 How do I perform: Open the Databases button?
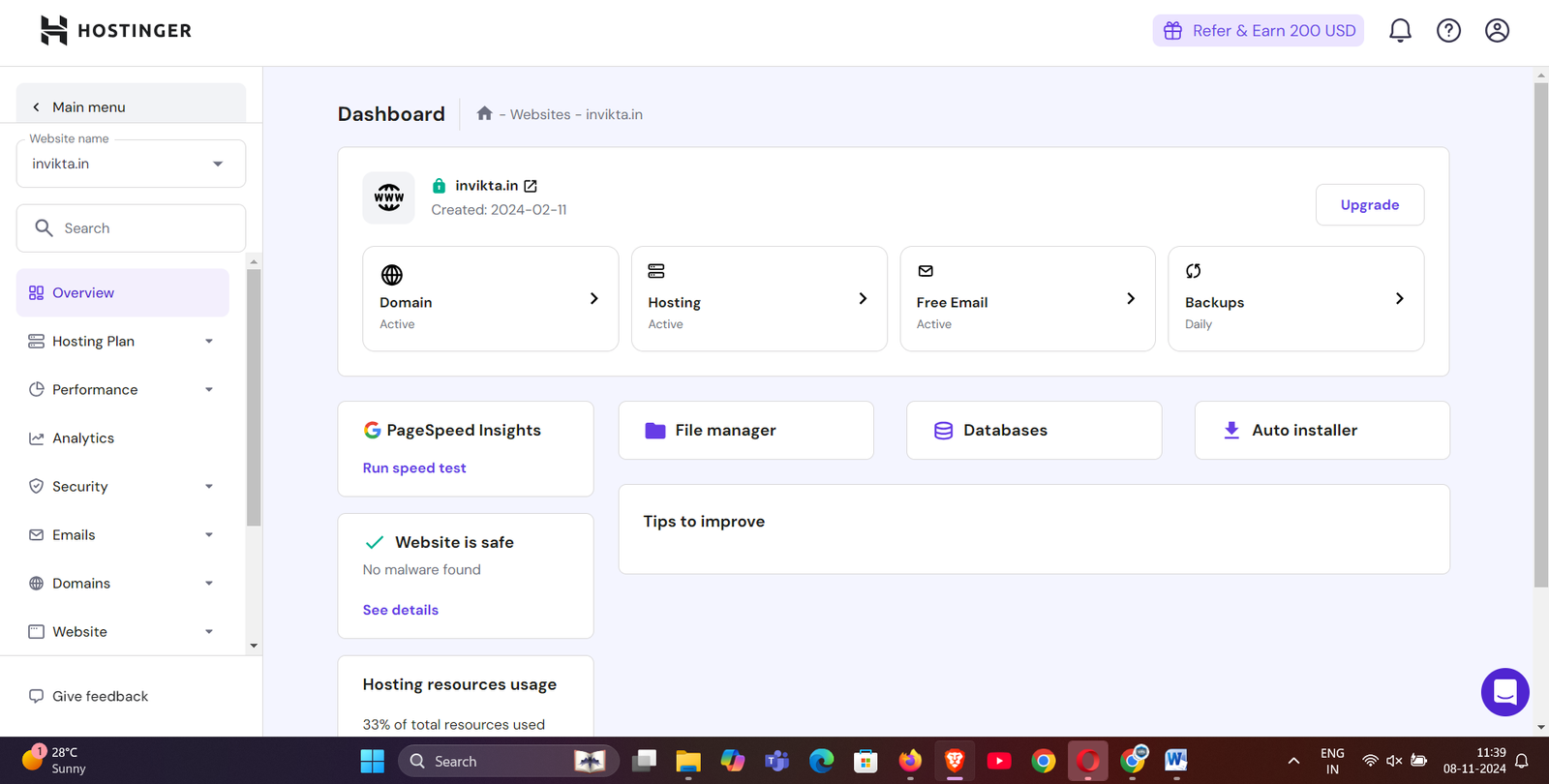pos(1034,431)
